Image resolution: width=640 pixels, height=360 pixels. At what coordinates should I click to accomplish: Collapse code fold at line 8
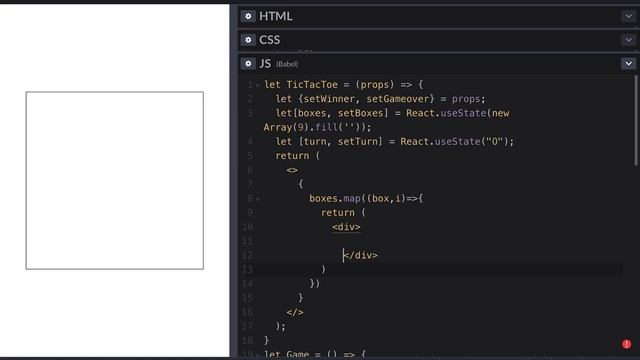click(258, 199)
